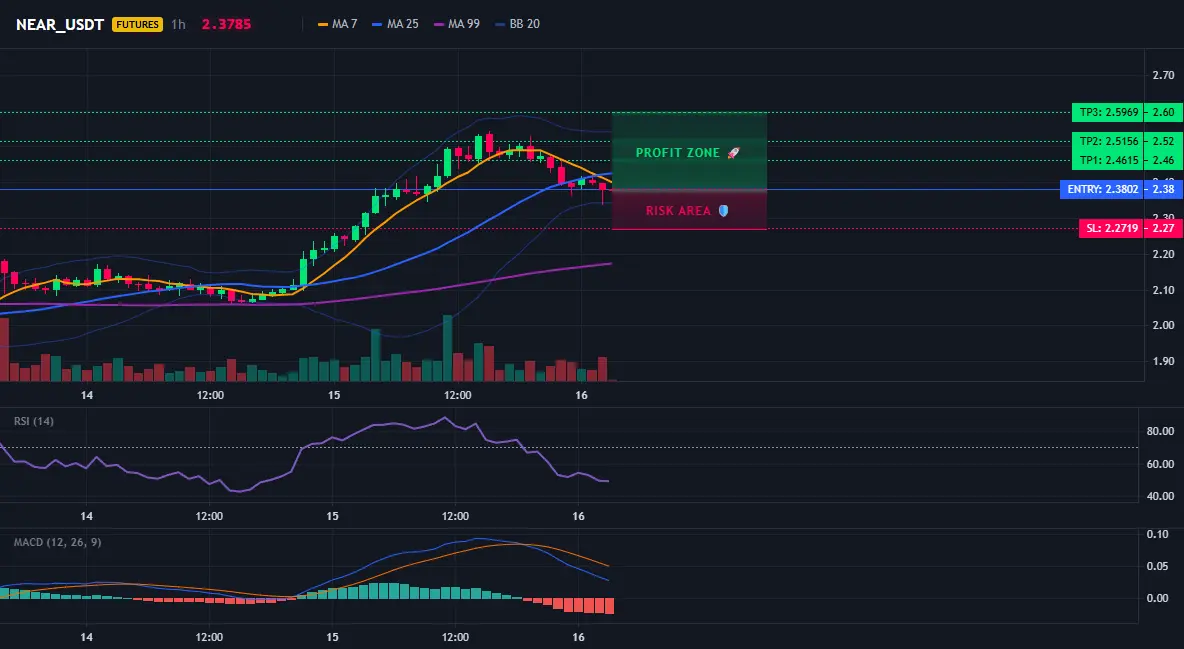Click the NEAR_USDT symbol name

[x=60, y=24]
